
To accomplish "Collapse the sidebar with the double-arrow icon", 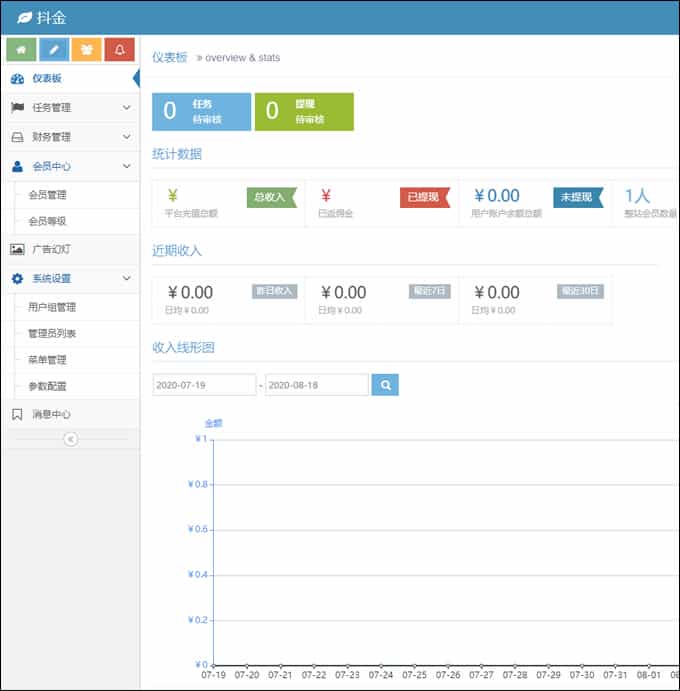I will [x=71, y=439].
